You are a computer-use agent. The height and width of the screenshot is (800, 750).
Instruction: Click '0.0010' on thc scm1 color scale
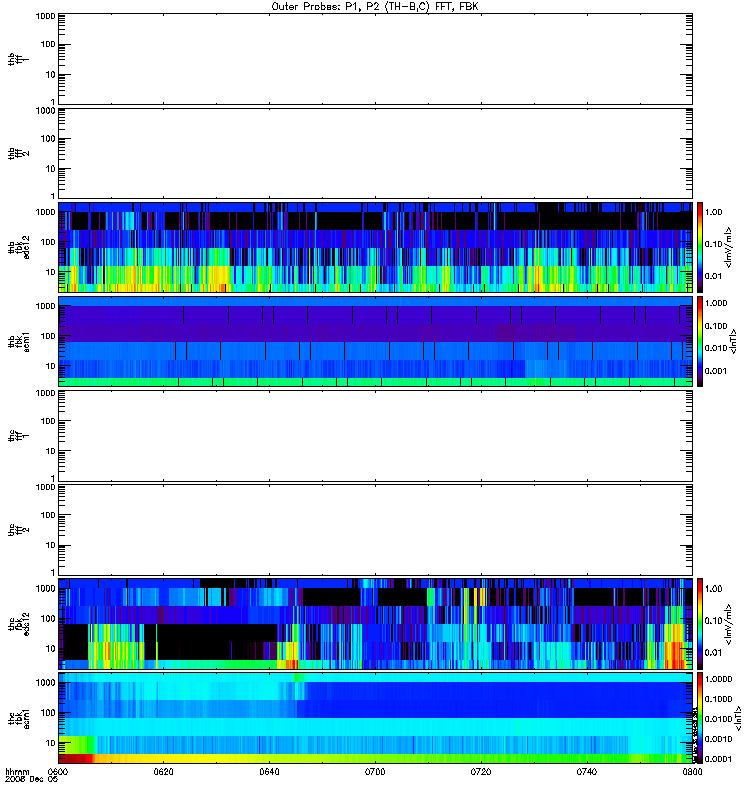point(718,739)
